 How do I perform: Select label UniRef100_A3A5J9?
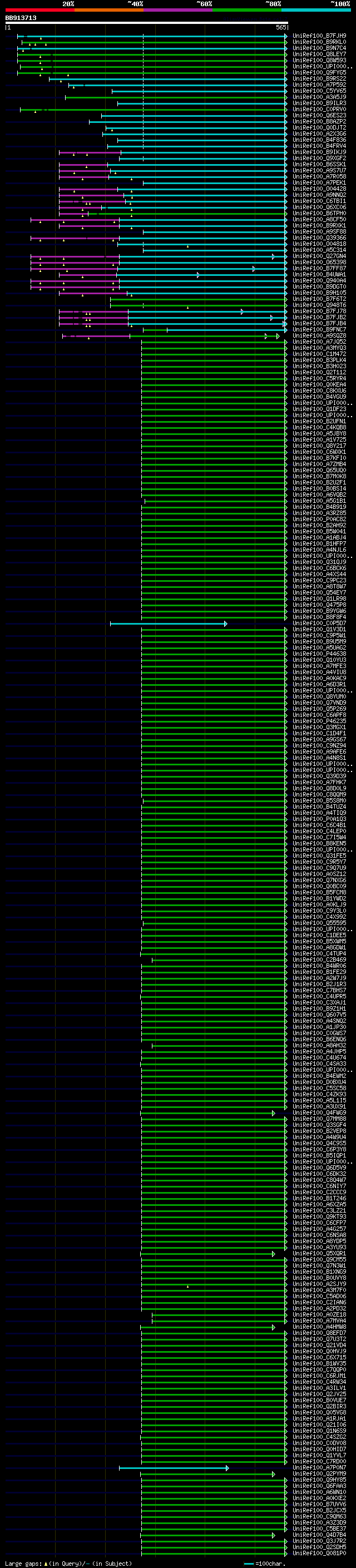point(319,97)
